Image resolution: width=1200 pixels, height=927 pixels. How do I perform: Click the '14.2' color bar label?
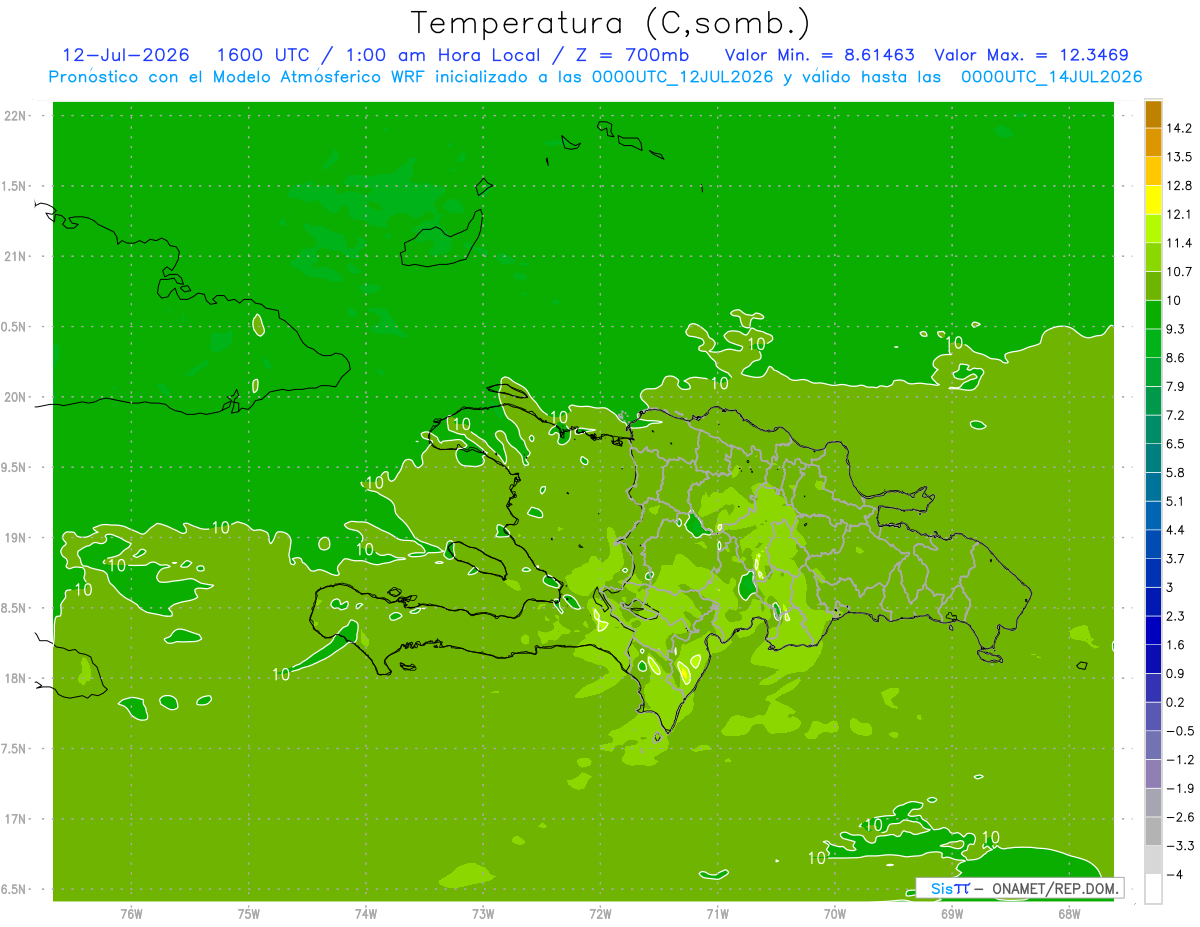click(1178, 128)
